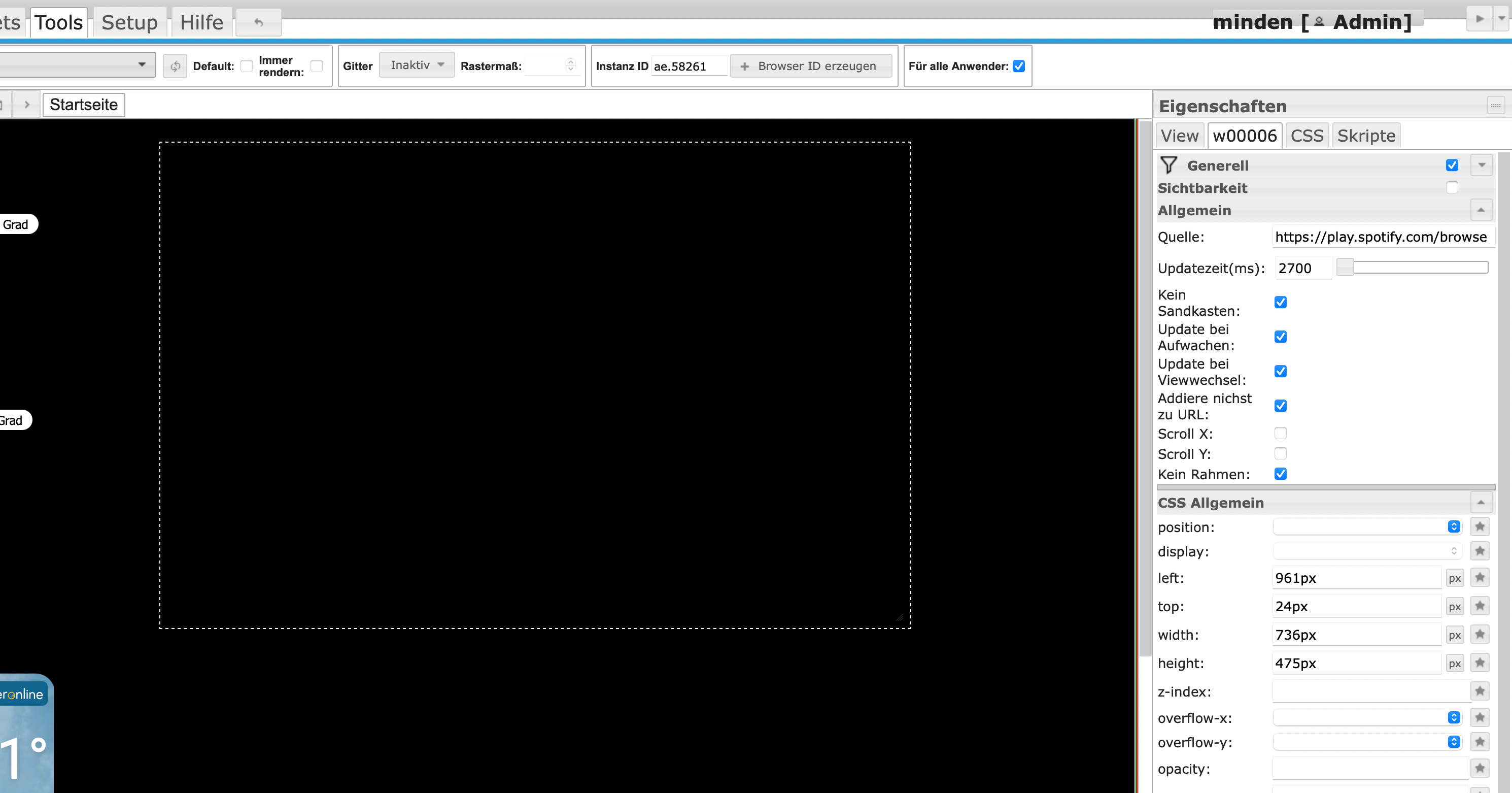Open the Setup menu tab
Screen dimensions: 1512x793
tap(129, 23)
